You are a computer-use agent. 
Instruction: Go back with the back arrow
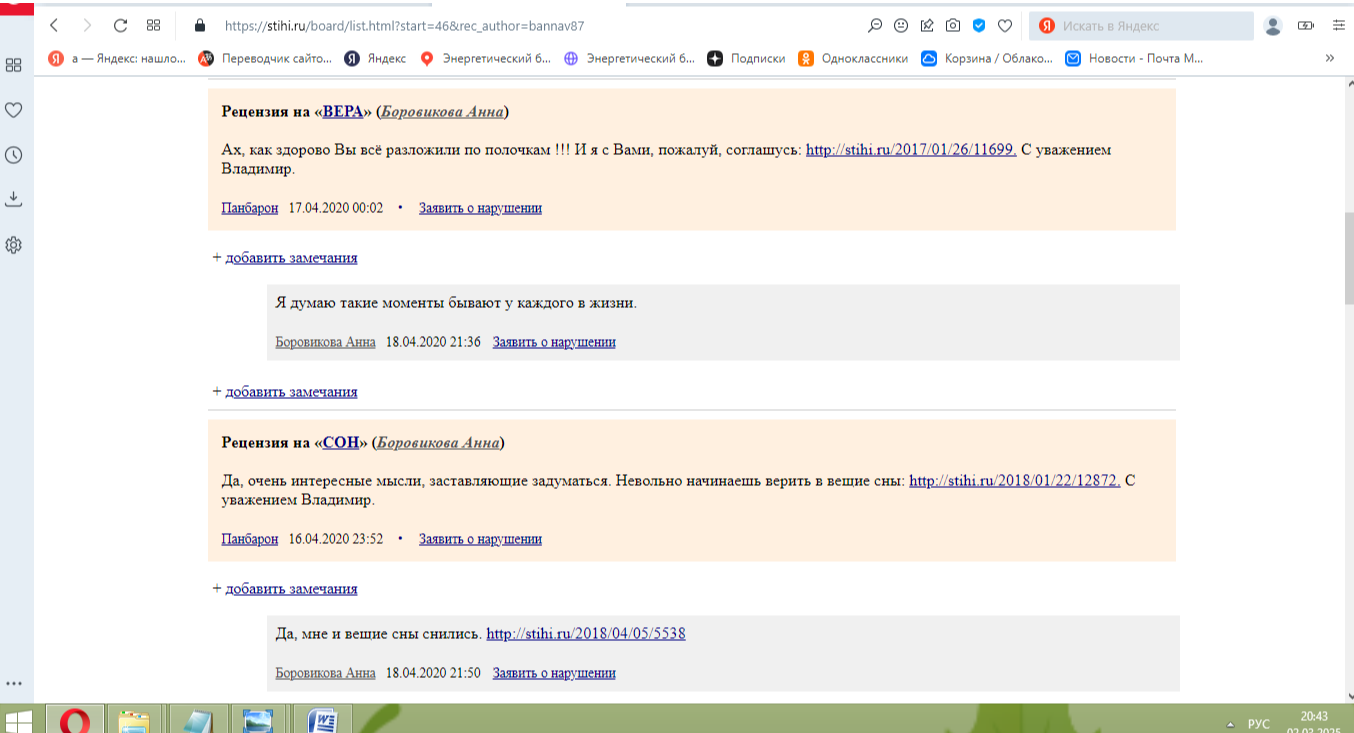coord(54,25)
